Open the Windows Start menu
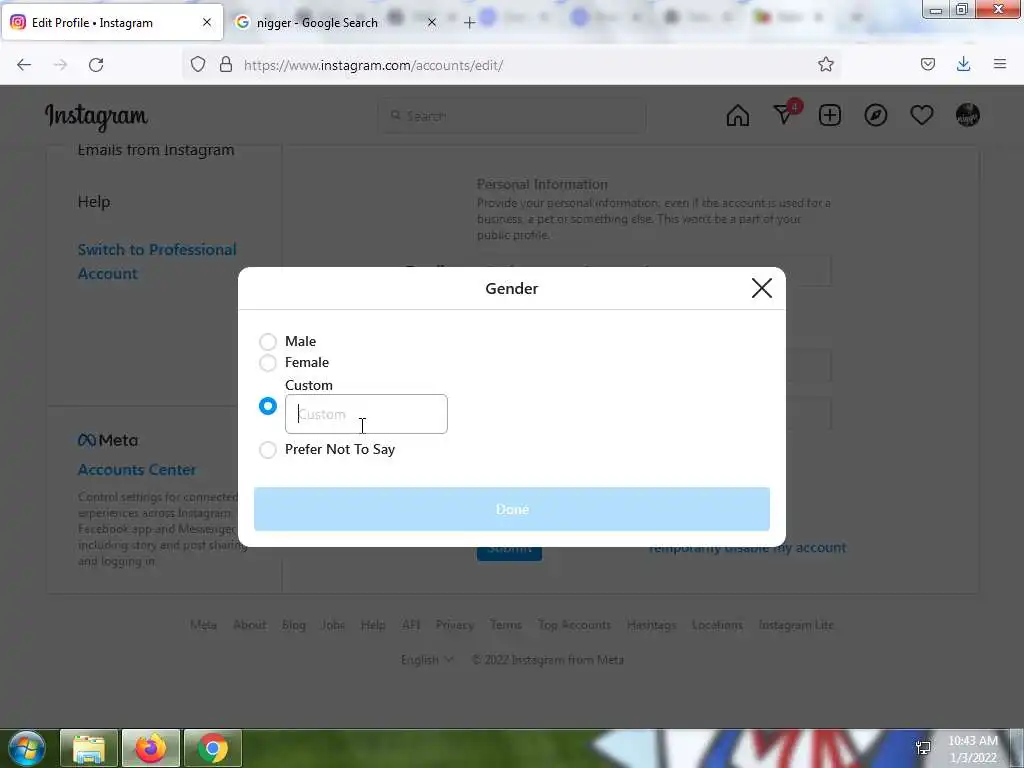Screen dimensions: 1024x768 [26, 748]
